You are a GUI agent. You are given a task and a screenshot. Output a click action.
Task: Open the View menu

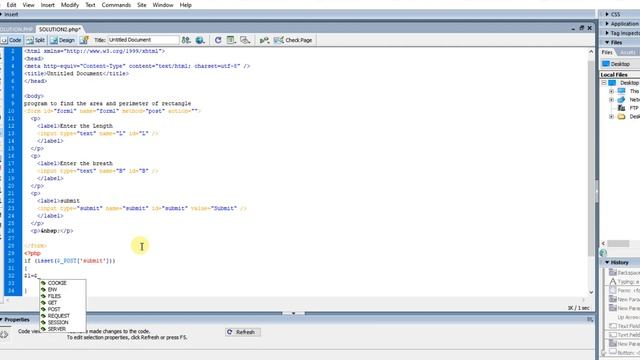(x=28, y=5)
